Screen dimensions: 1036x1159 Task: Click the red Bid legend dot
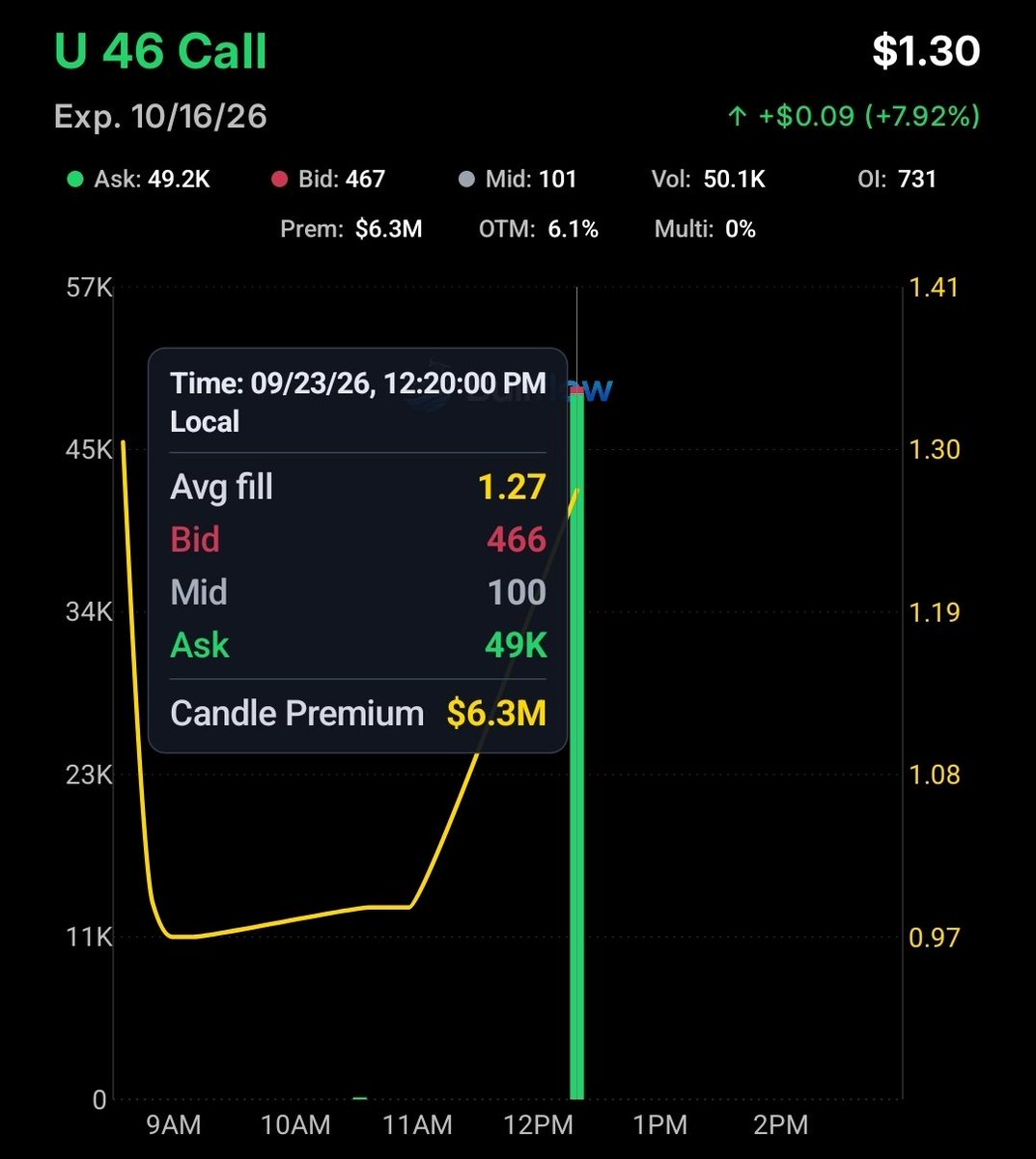(x=280, y=180)
